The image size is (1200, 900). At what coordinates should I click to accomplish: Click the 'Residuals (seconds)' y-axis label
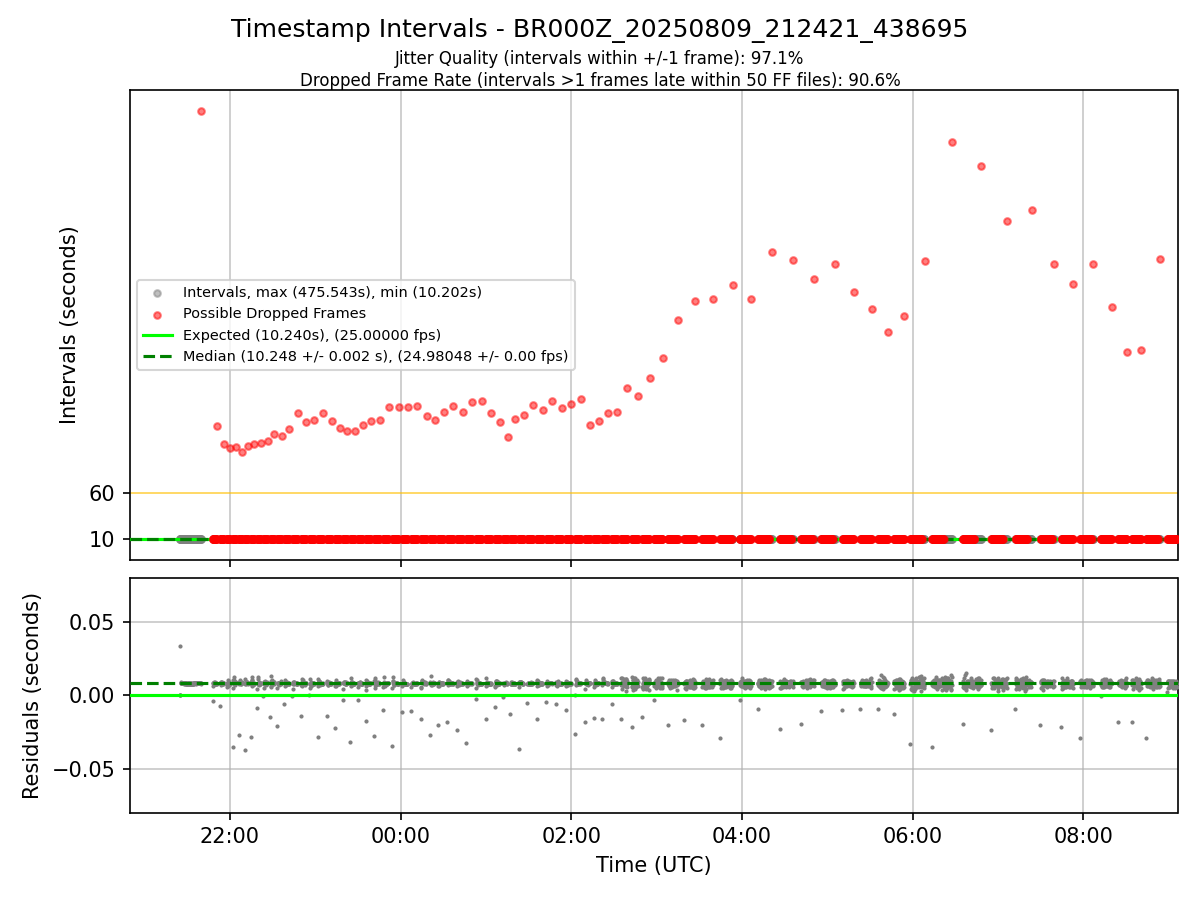coord(32,696)
